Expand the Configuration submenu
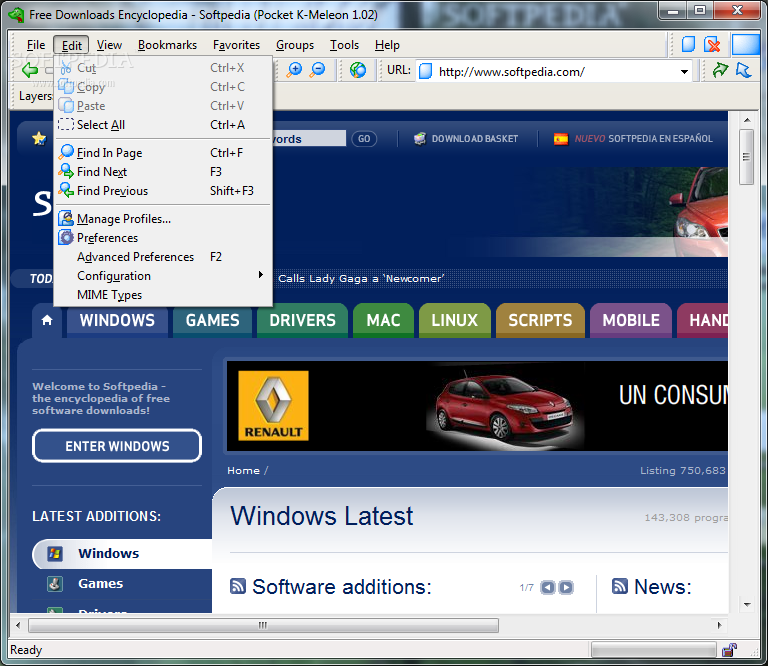The height and width of the screenshot is (666, 768). [x=162, y=276]
